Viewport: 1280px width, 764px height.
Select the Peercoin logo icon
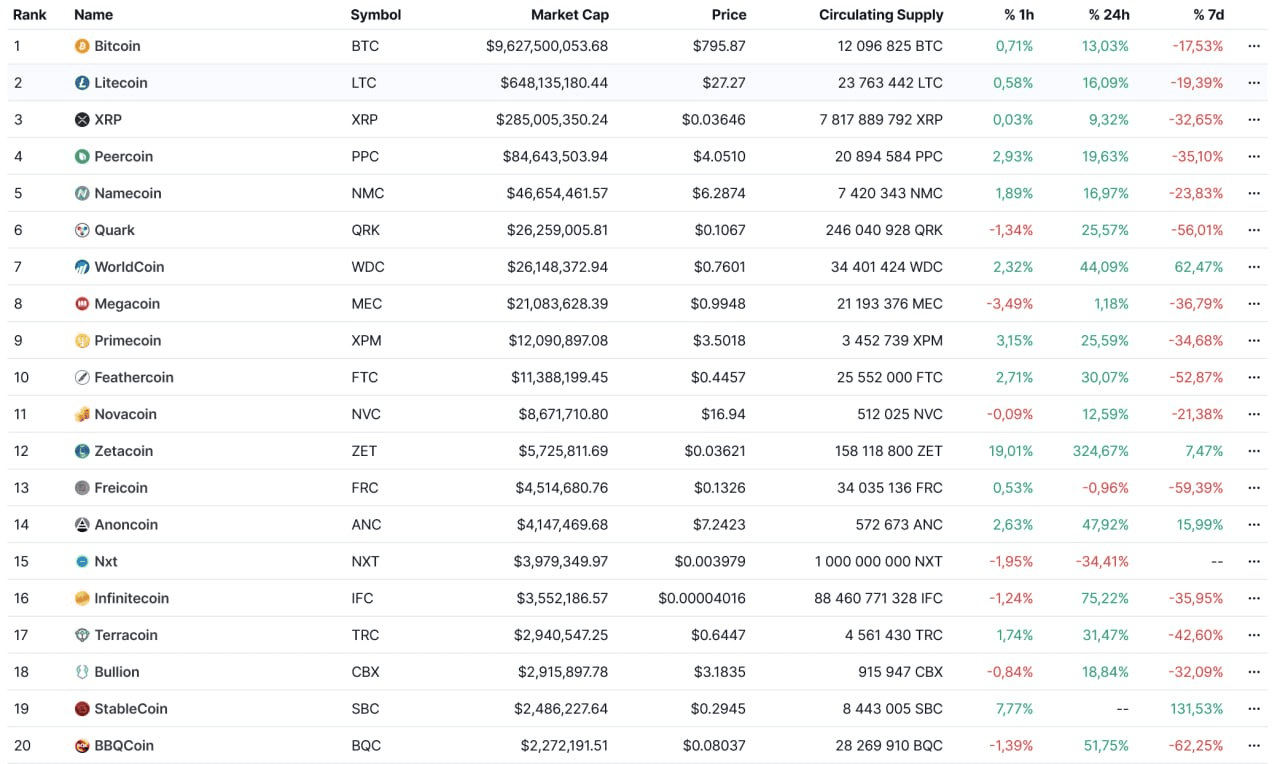(x=80, y=156)
